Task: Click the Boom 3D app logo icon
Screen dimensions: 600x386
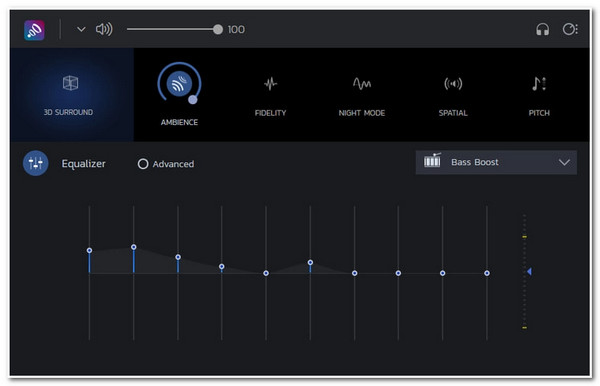Action: [x=34, y=30]
